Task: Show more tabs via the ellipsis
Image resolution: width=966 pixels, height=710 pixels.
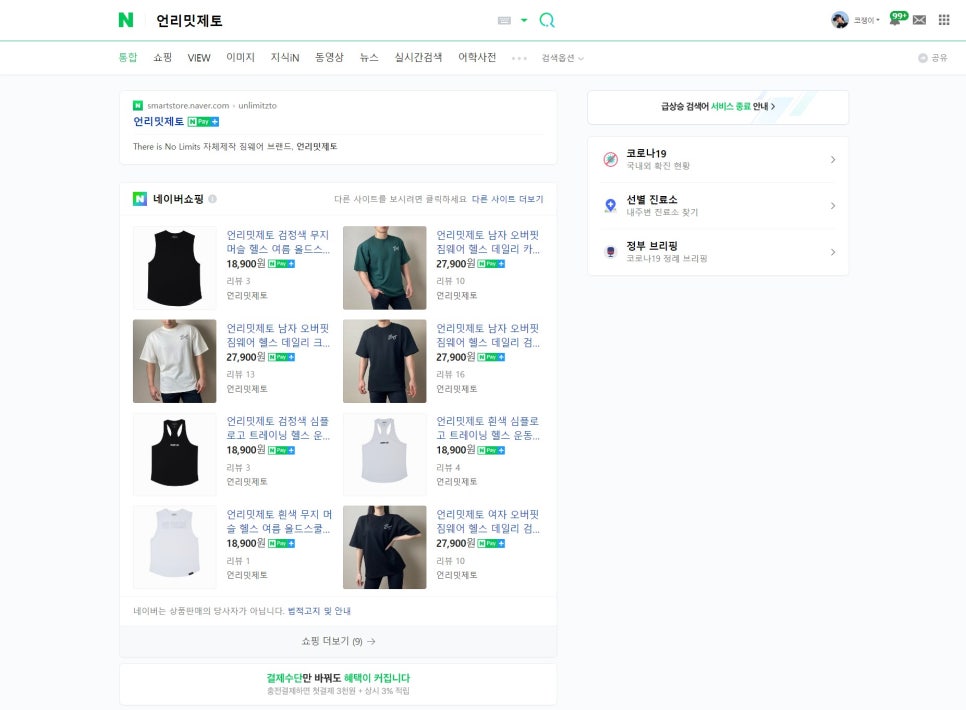Action: [x=519, y=58]
